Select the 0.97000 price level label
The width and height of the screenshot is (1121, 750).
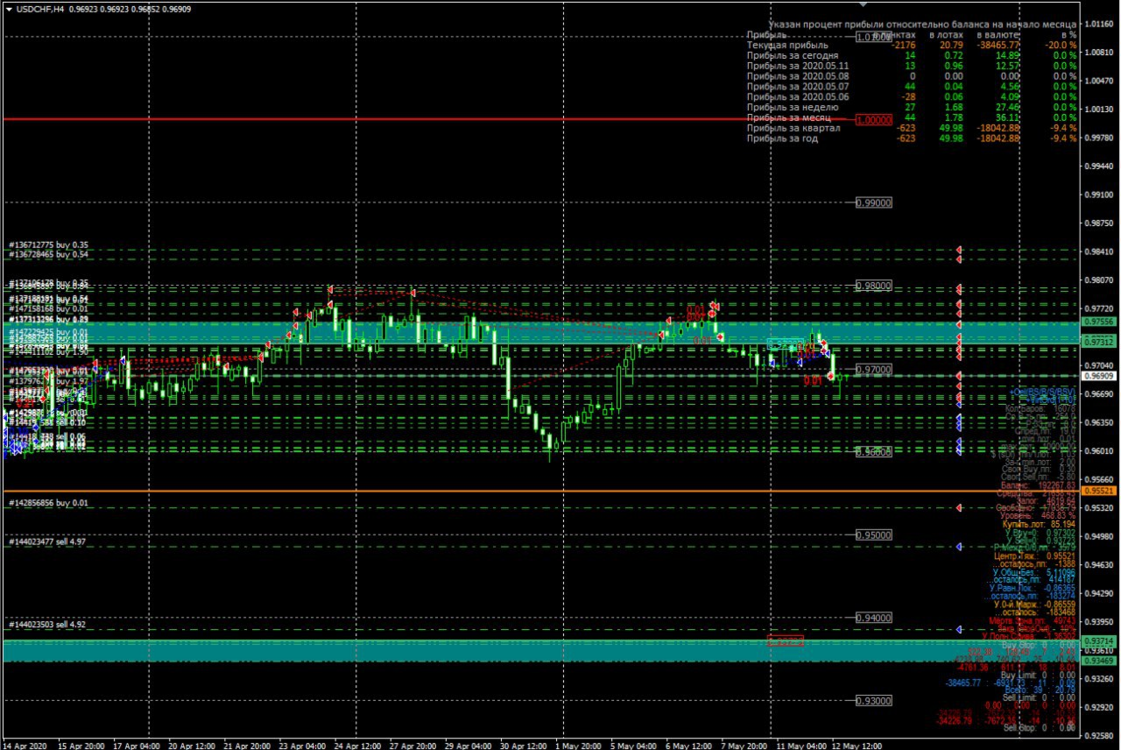pyautogui.click(x=874, y=370)
